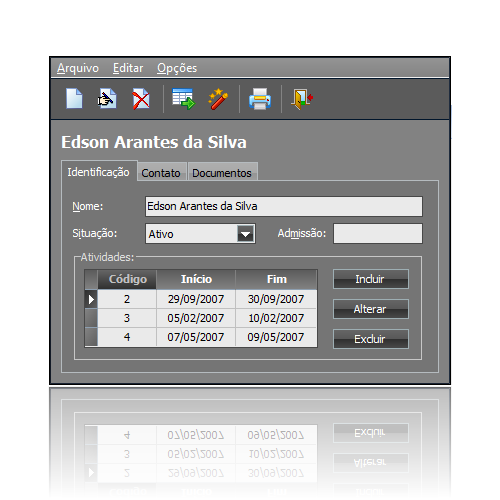The height and width of the screenshot is (500, 500).
Task: Click the Incluir button
Action: [x=371, y=279]
